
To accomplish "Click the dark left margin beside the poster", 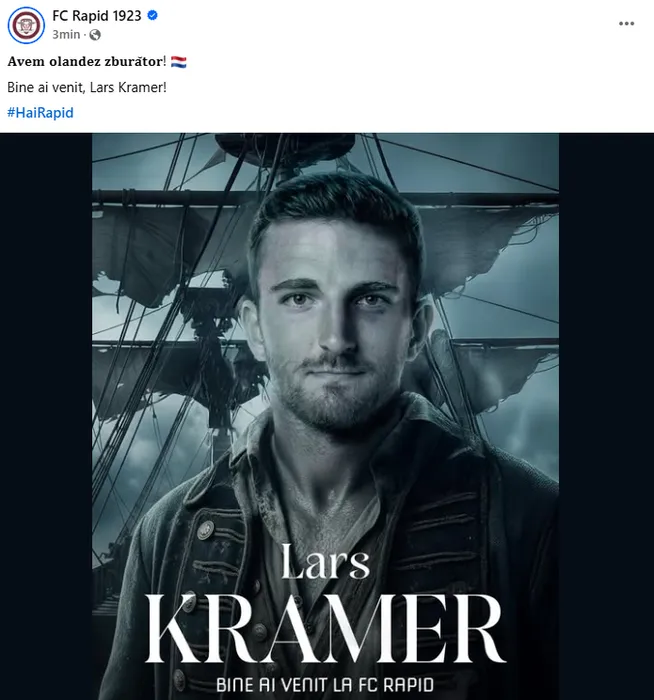I will tap(46, 417).
